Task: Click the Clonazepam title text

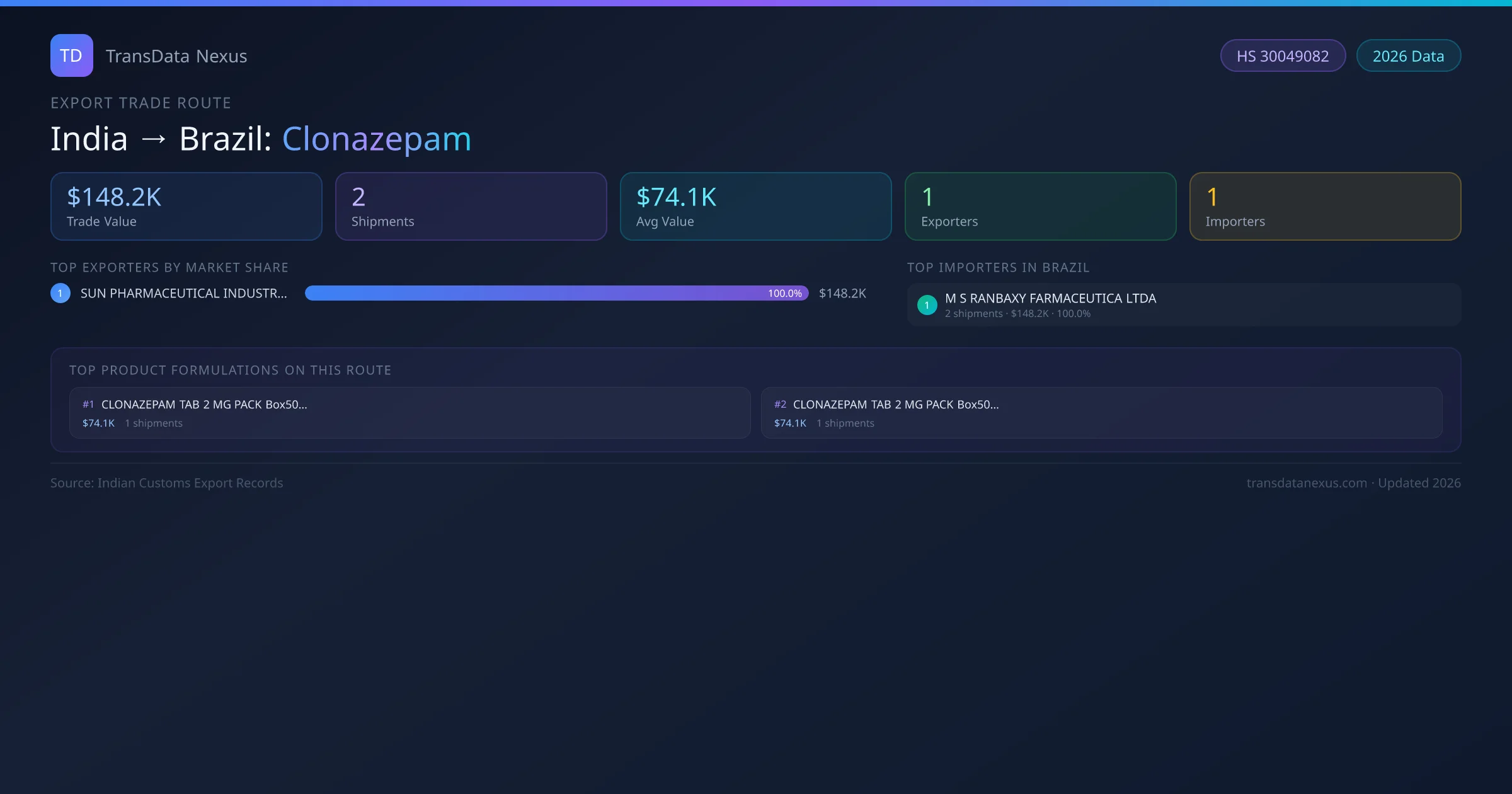Action: pyautogui.click(x=377, y=139)
